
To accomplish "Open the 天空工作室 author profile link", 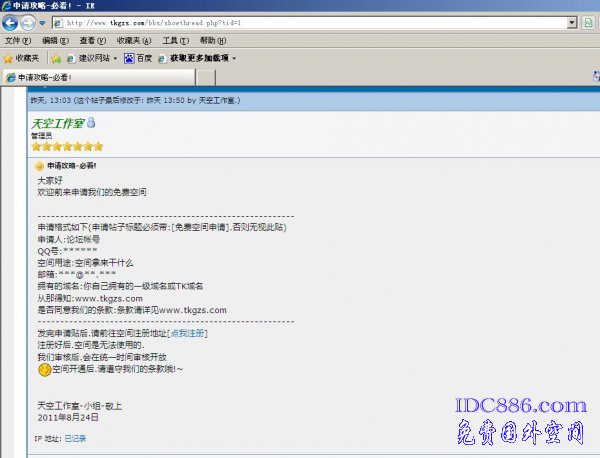I will 58,123.
